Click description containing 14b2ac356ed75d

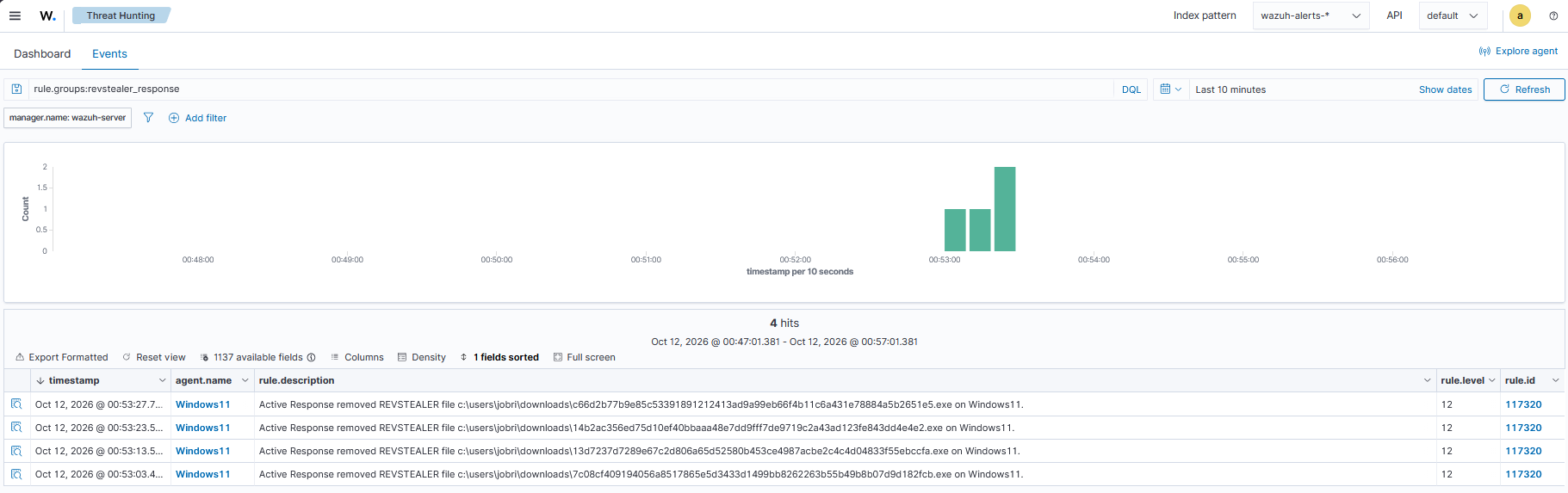pos(636,428)
